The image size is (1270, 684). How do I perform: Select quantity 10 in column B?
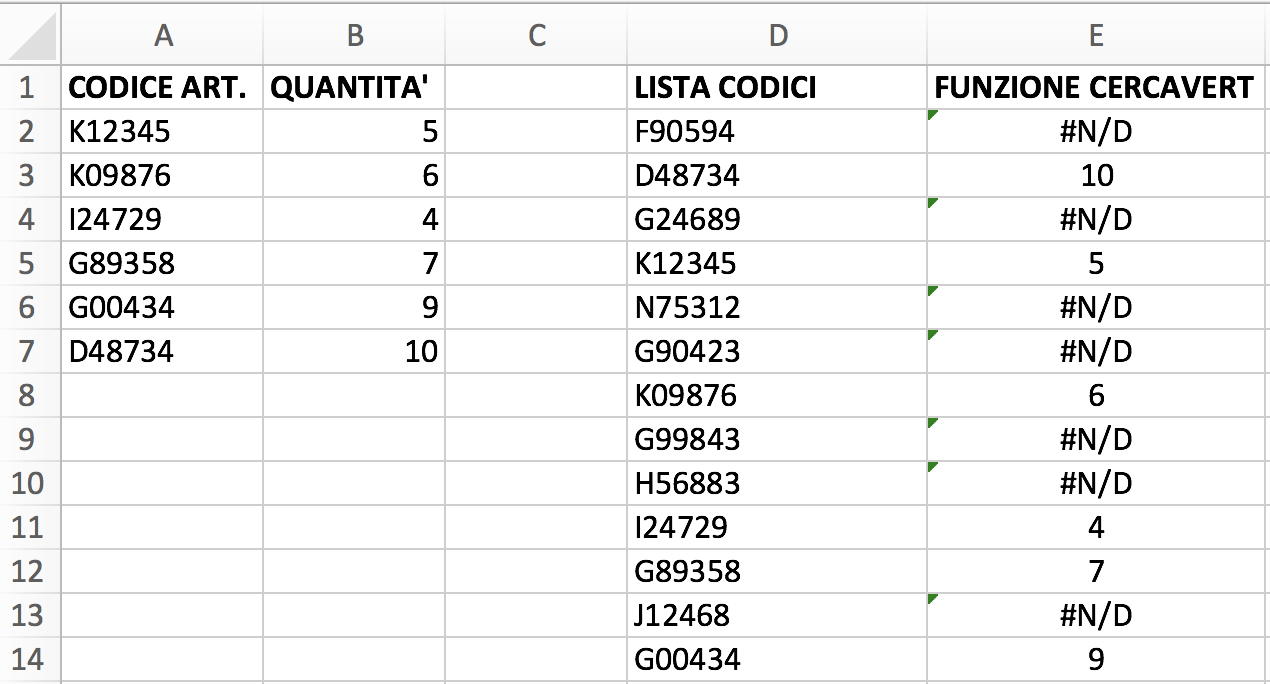[355, 352]
